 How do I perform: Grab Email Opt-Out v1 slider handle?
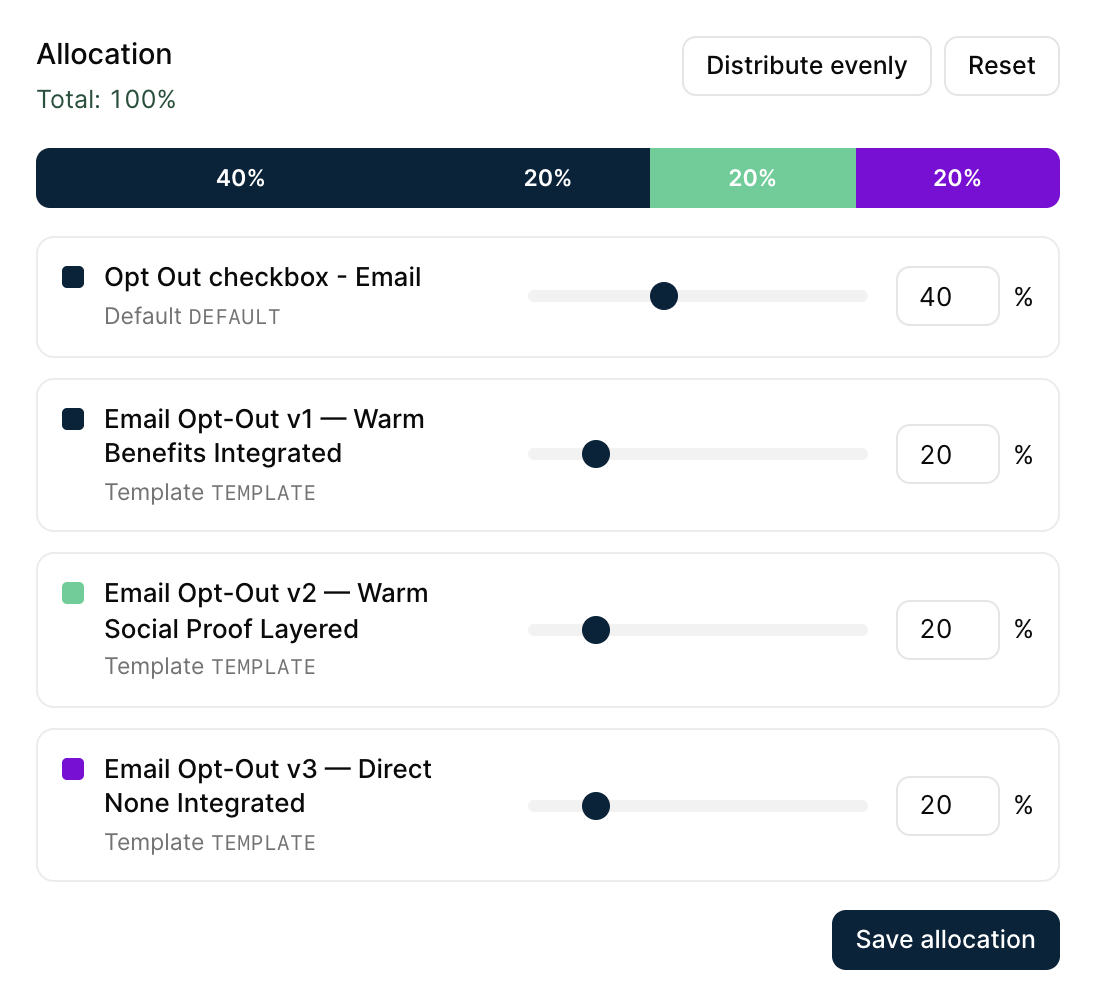click(x=596, y=454)
